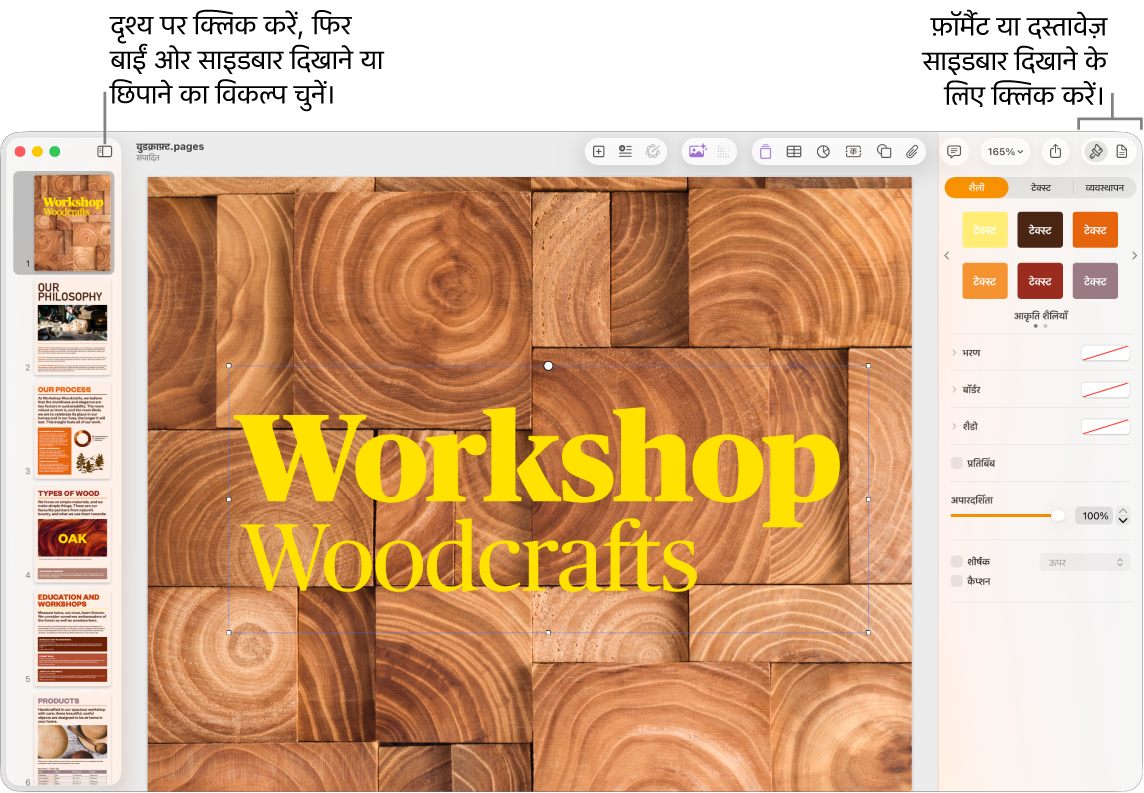Tick the कैप्शन caption checkbox

(956, 581)
